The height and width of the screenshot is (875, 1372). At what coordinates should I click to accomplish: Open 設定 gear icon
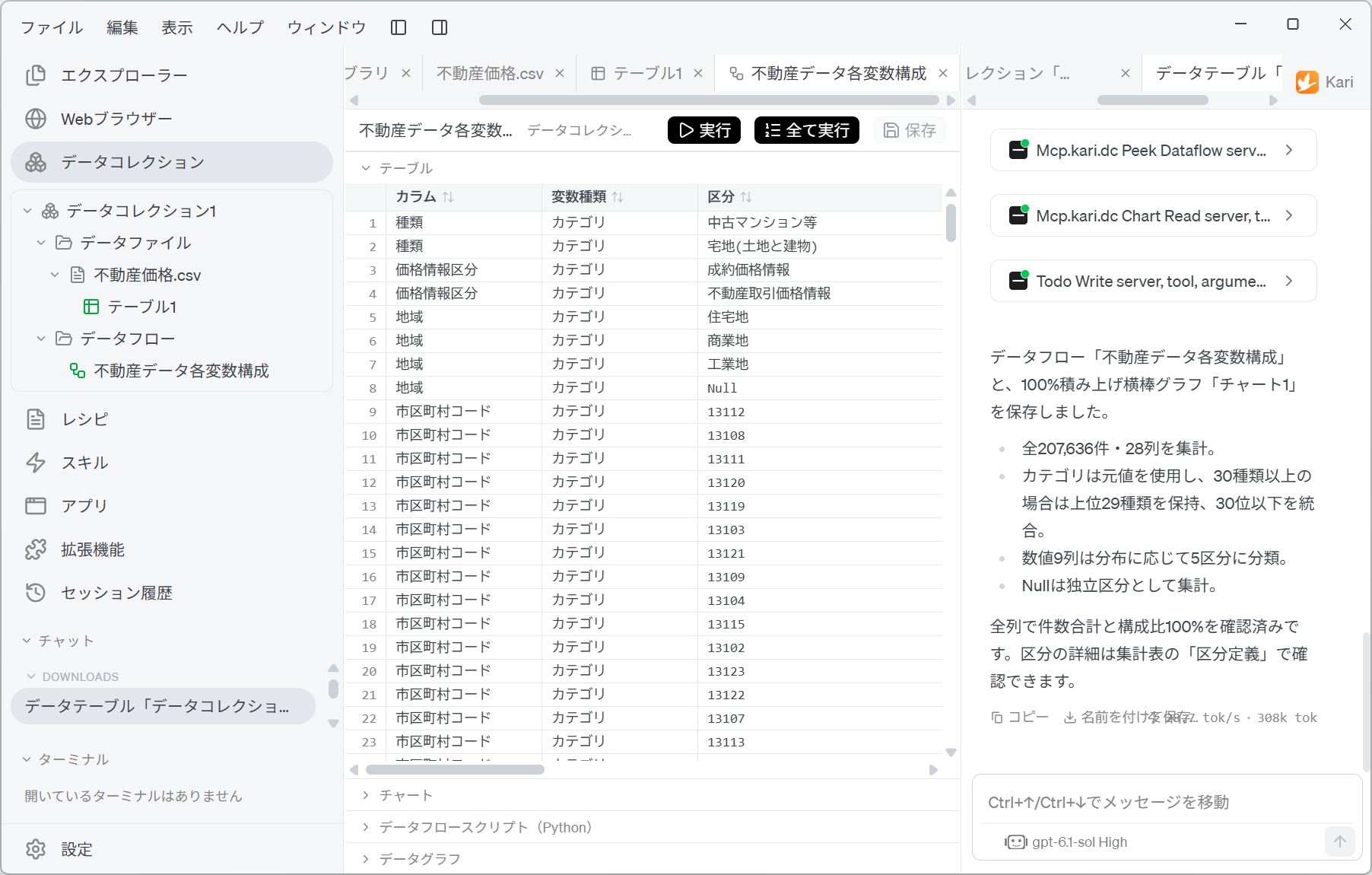click(x=36, y=849)
